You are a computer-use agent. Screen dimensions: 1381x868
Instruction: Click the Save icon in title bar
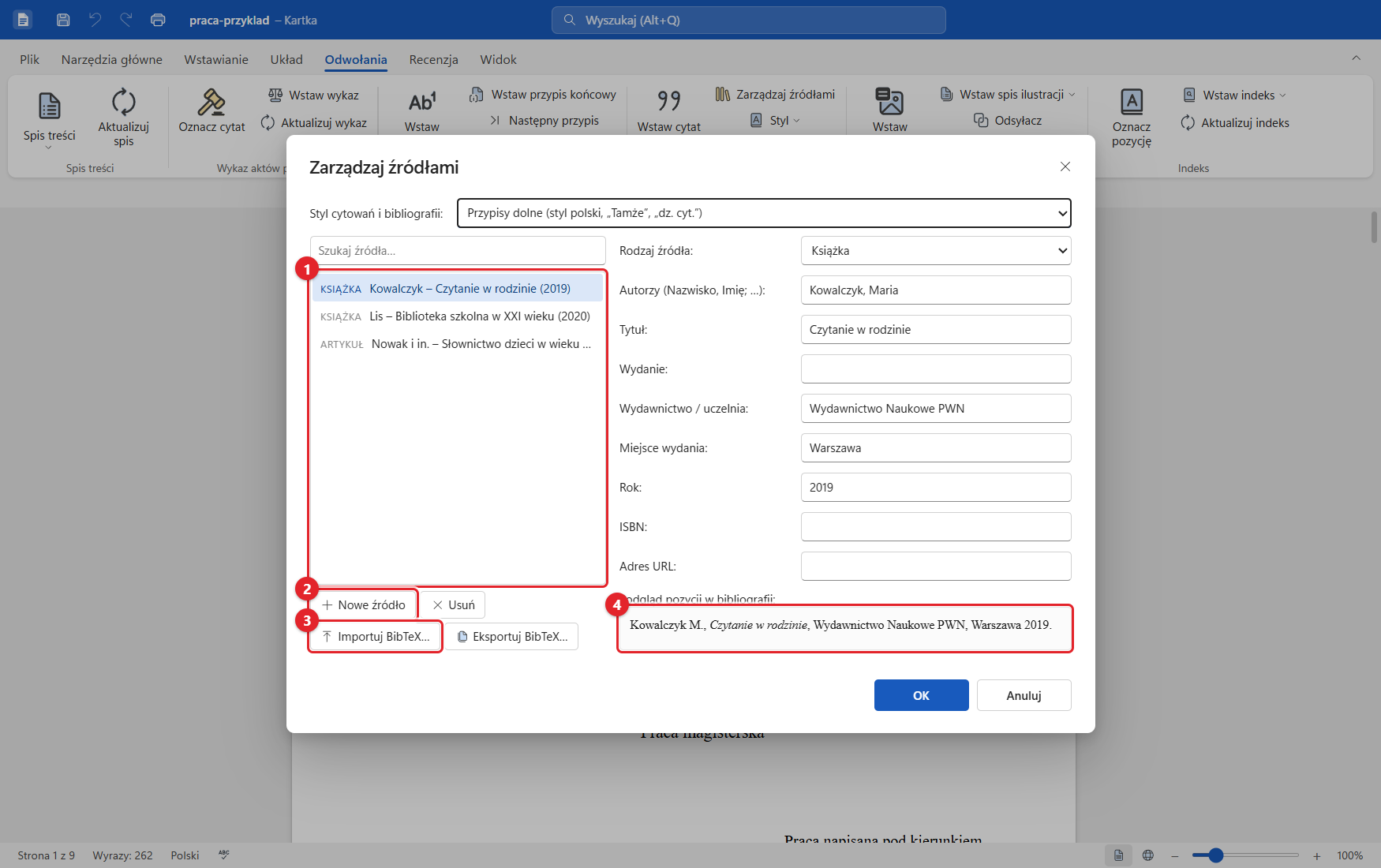[x=63, y=20]
